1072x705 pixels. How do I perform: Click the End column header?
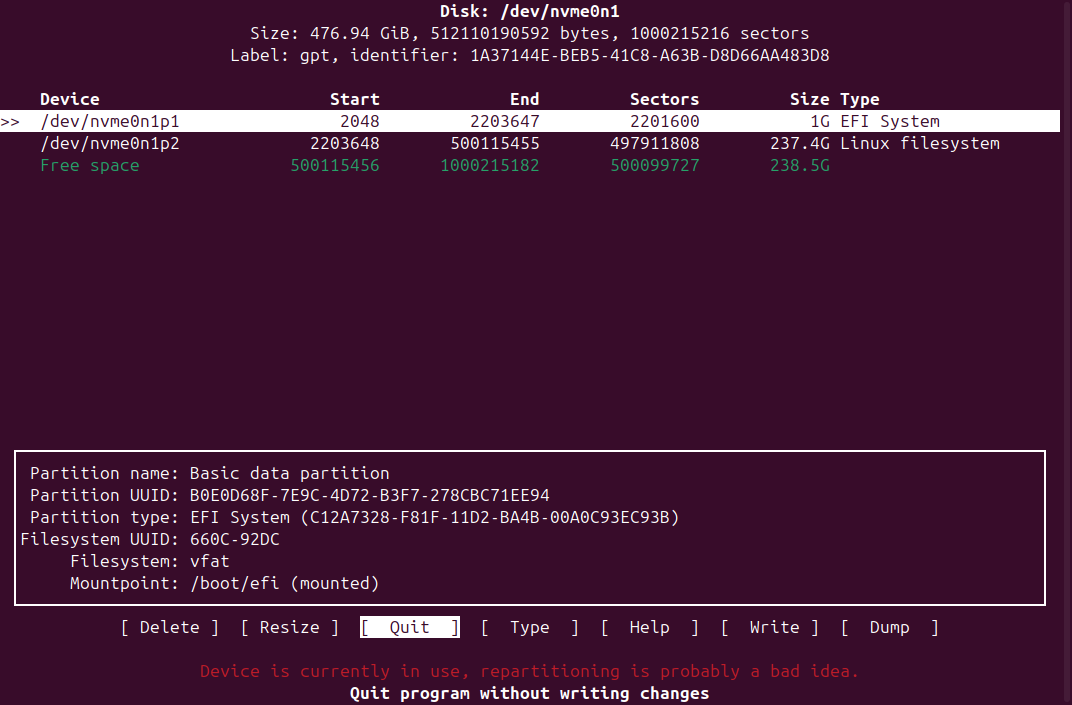(x=524, y=100)
